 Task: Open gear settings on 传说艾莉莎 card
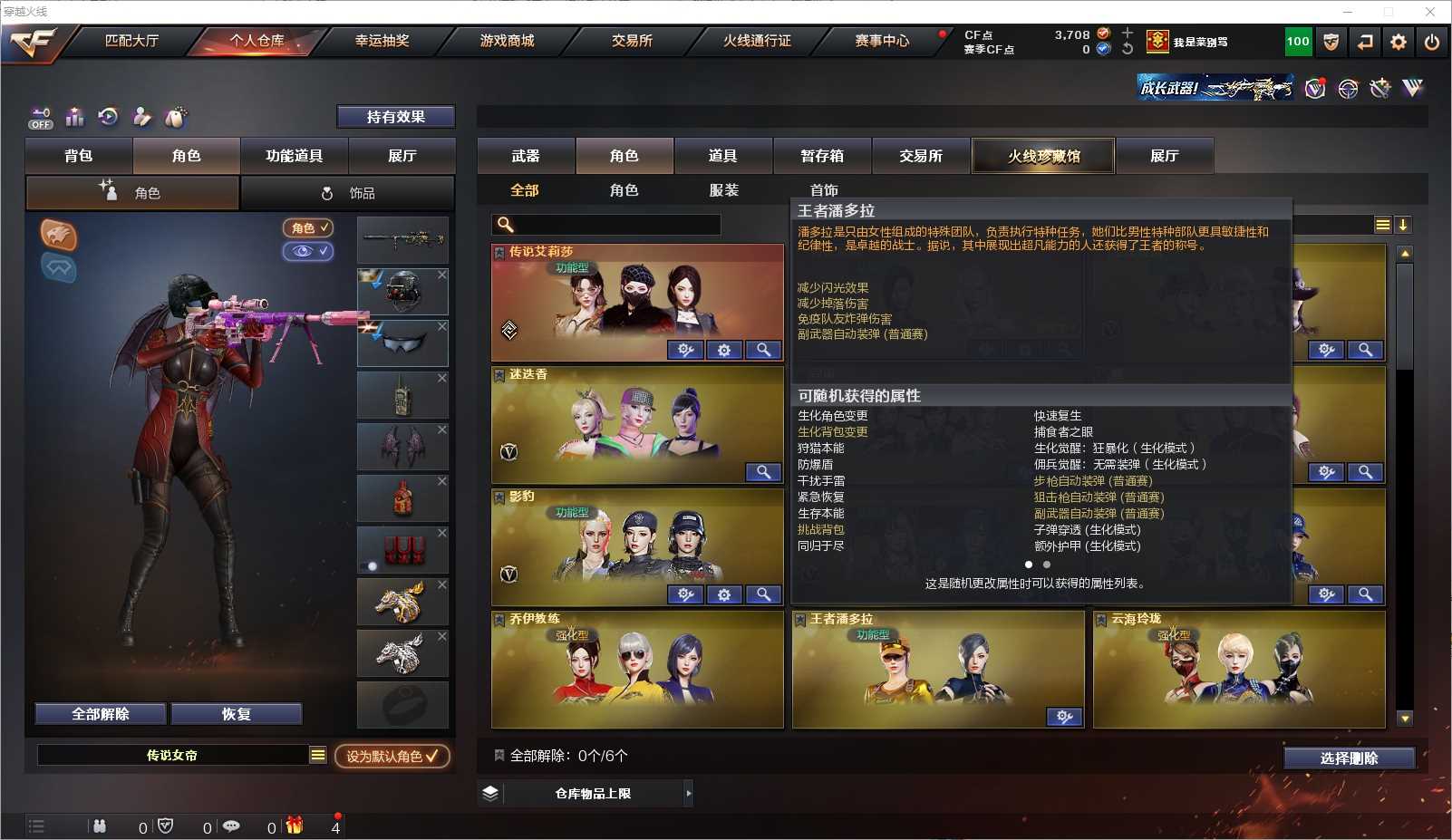coord(724,350)
